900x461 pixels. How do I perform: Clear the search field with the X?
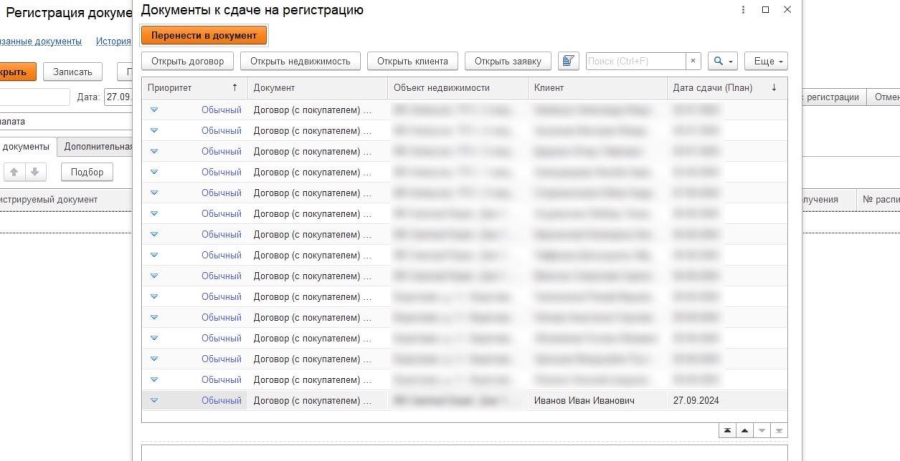point(694,61)
